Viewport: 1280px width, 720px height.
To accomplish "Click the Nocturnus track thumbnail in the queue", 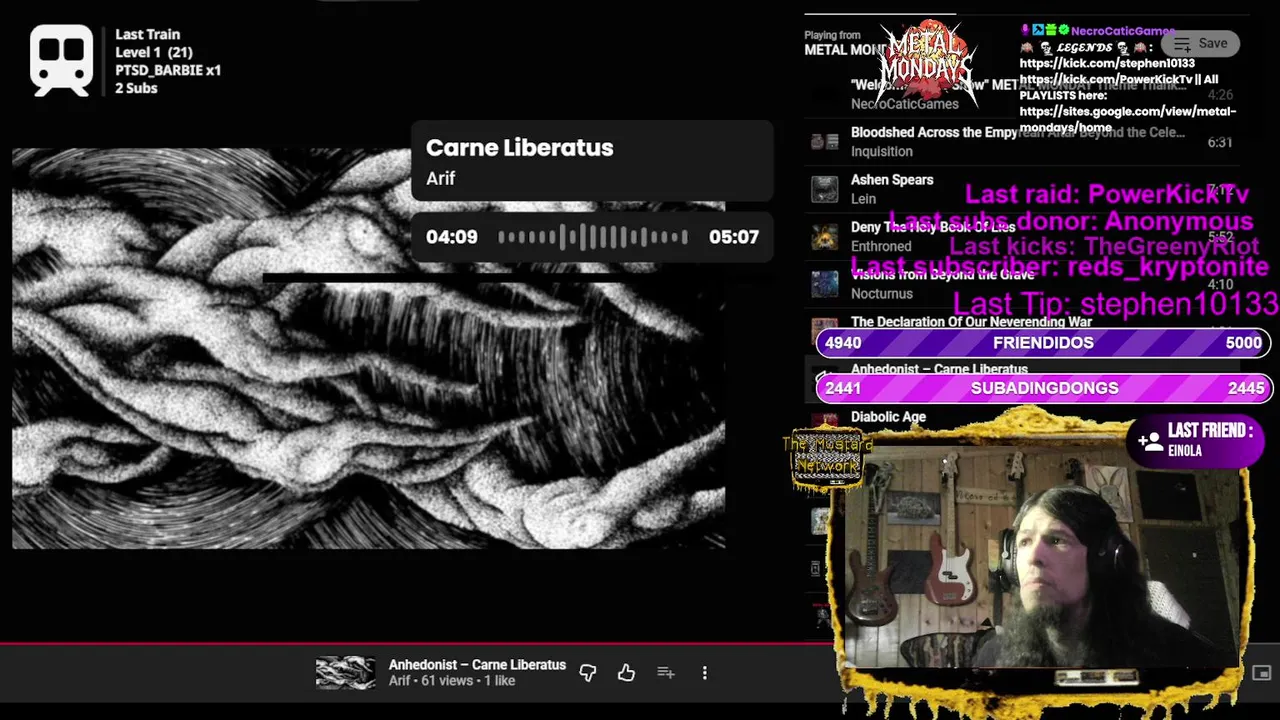I will [x=824, y=284].
